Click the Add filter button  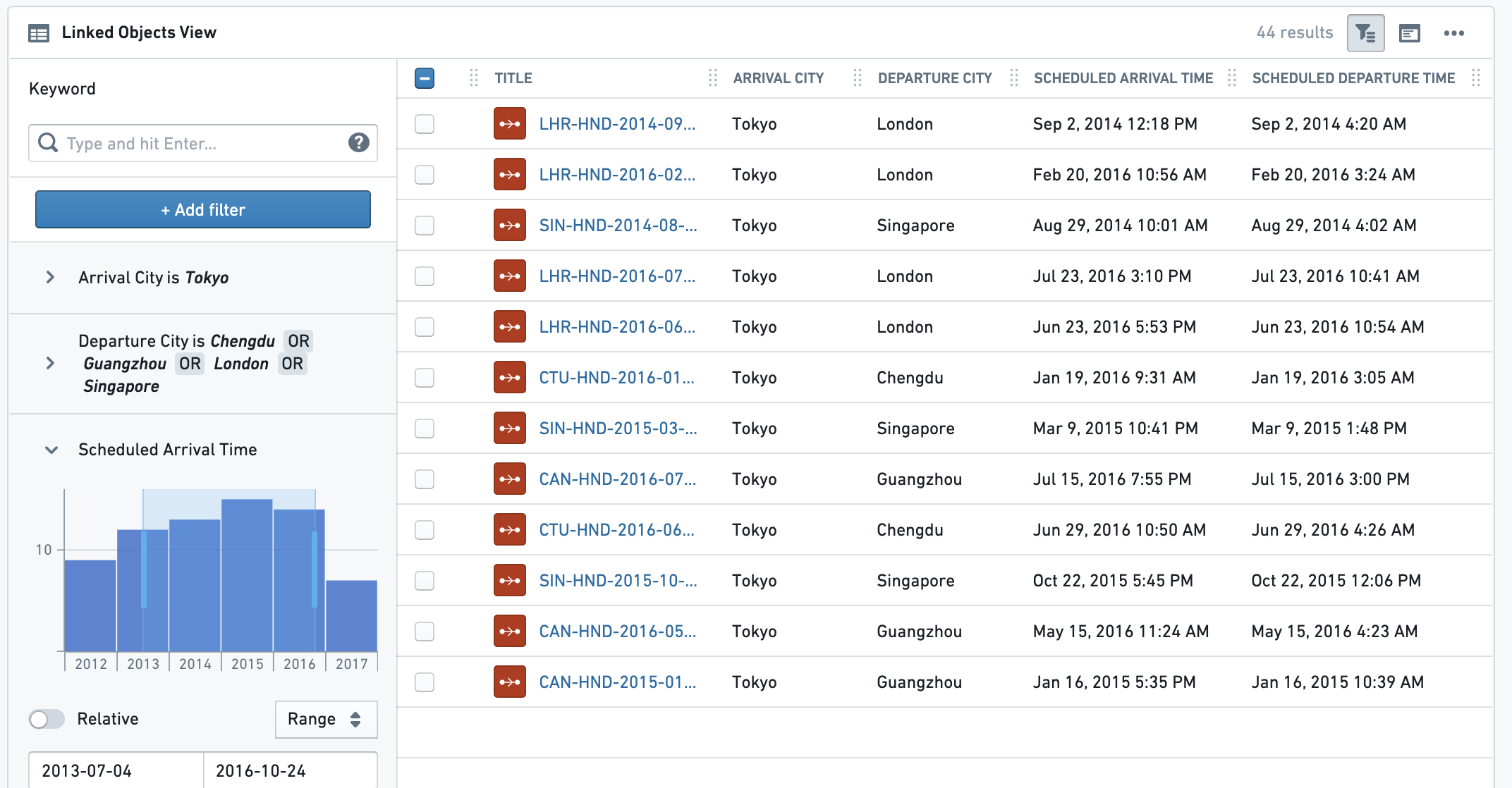click(x=202, y=209)
